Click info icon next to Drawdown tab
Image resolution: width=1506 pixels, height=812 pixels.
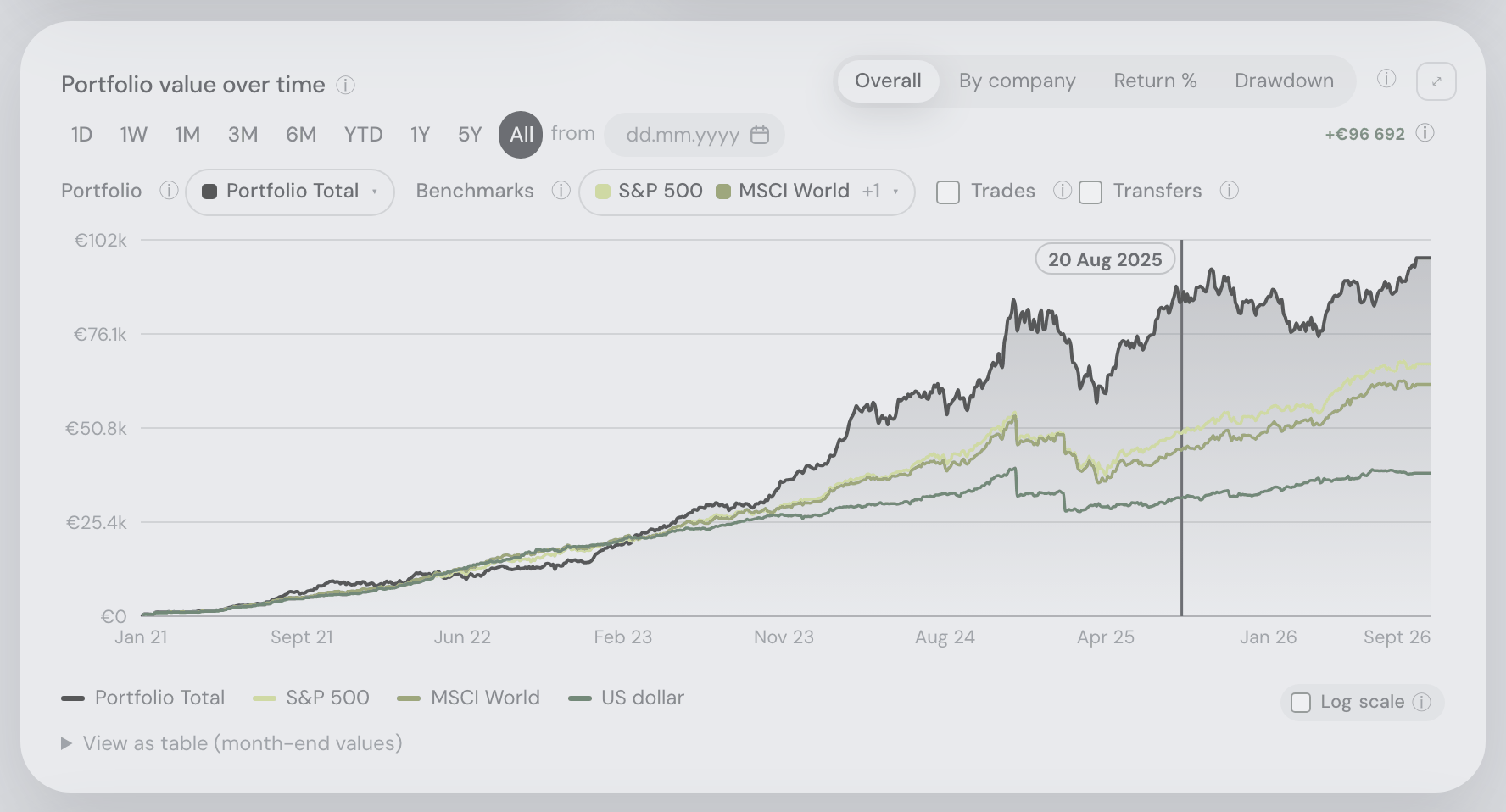1386,79
